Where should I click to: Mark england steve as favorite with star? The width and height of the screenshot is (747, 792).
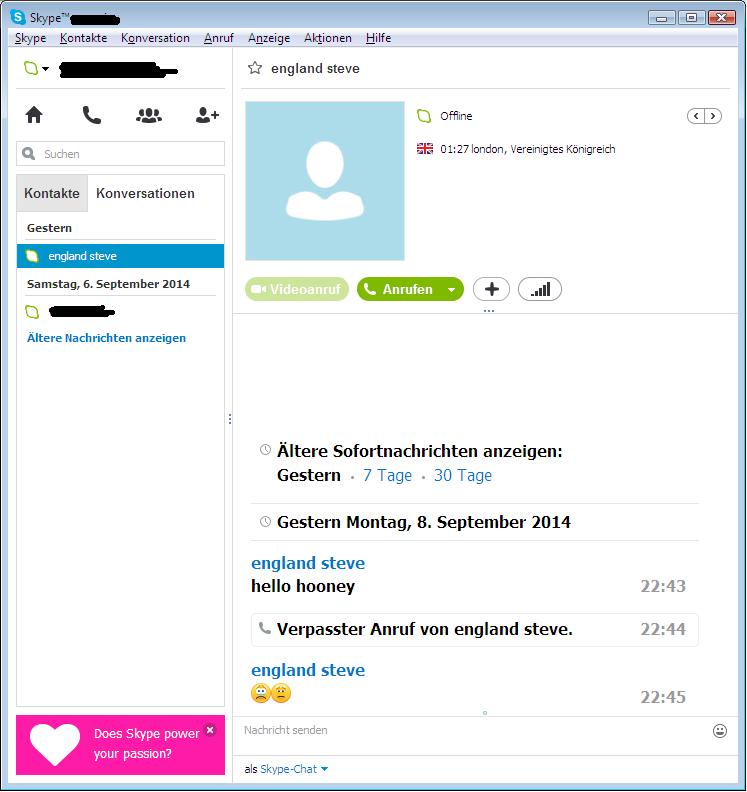[255, 68]
